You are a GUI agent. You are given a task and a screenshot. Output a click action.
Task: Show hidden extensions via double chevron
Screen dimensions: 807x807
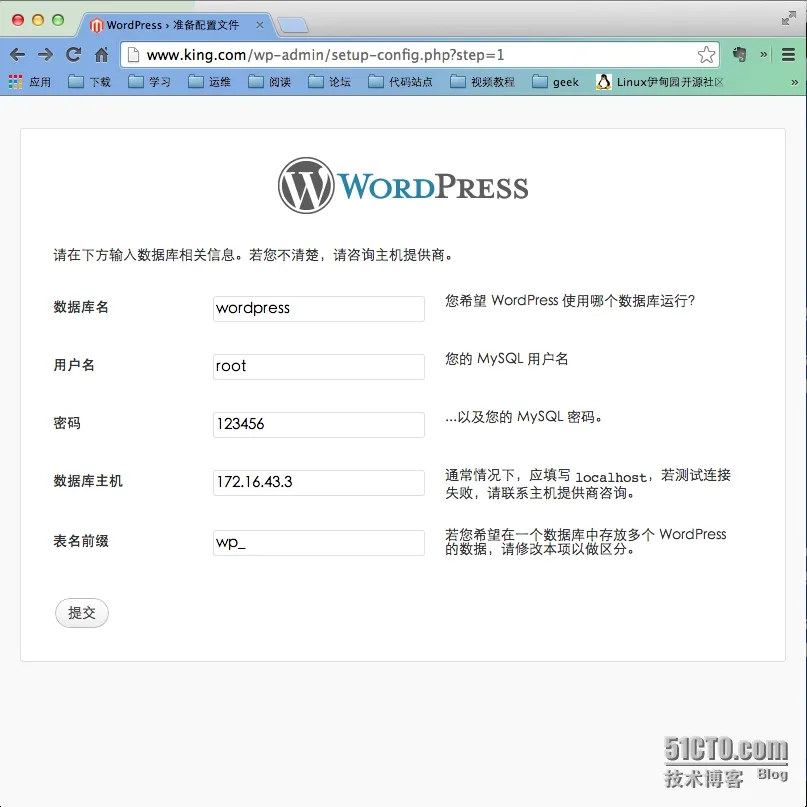click(x=764, y=55)
